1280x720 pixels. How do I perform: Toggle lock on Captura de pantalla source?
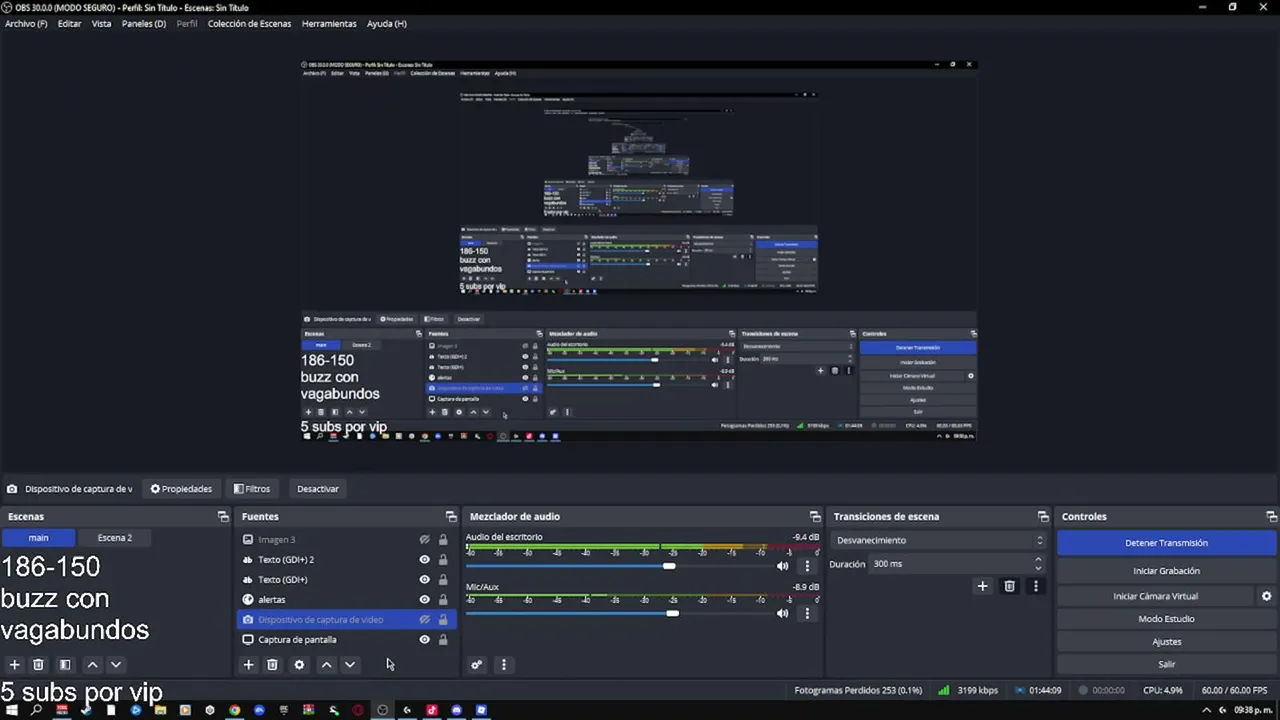point(443,639)
